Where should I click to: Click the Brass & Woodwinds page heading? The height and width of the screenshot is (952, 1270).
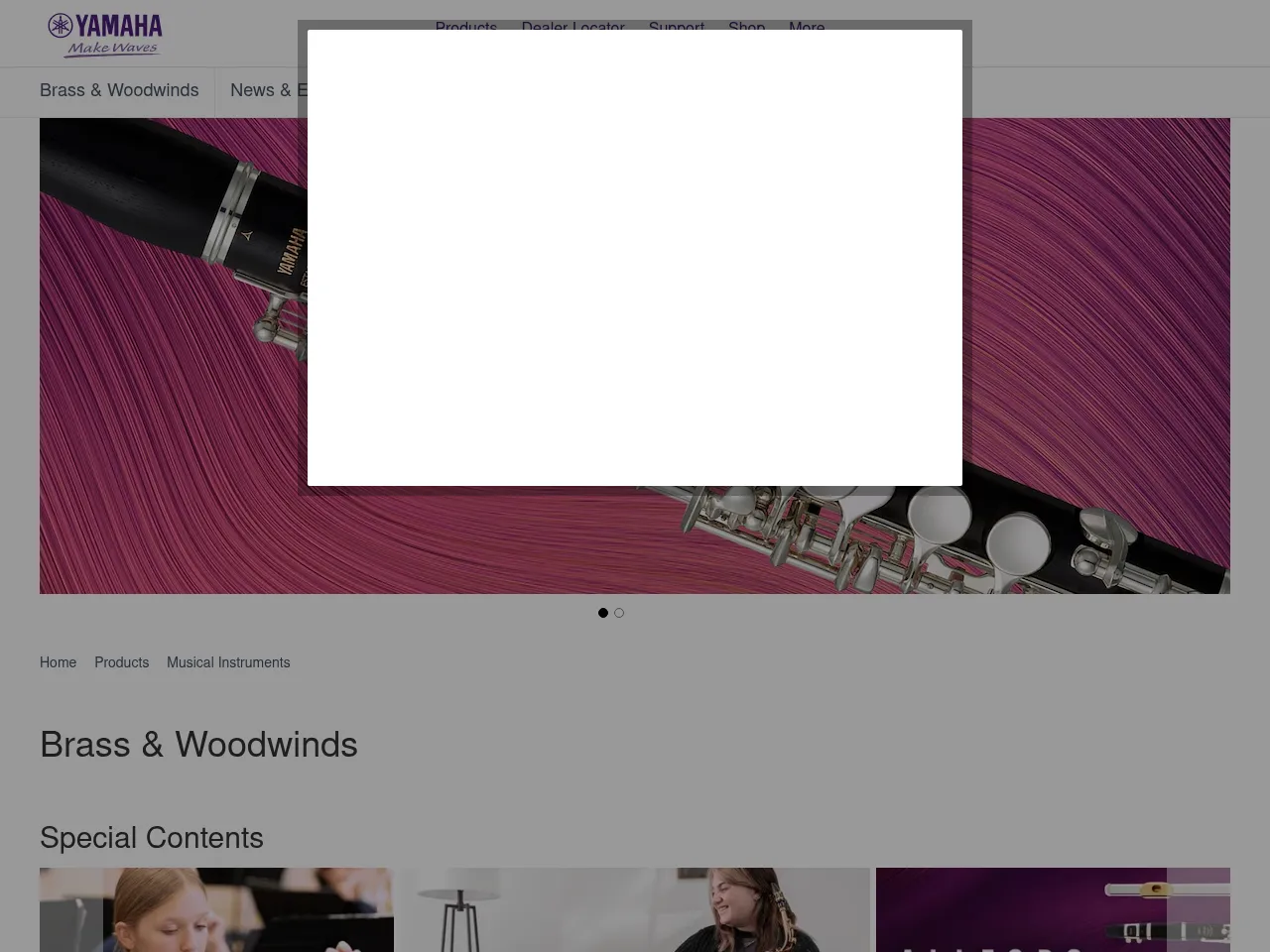[x=198, y=745]
